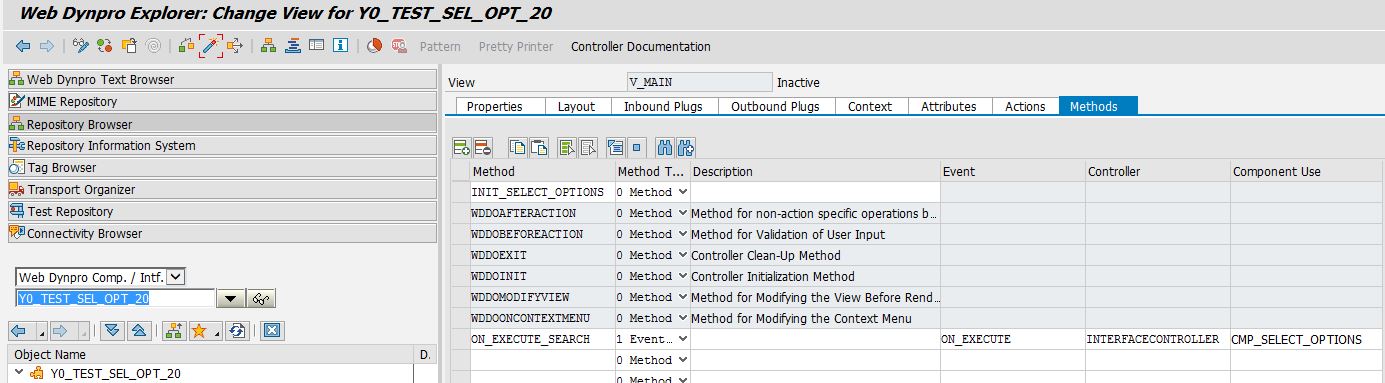This screenshot has width=1385, height=383.
Task: Click the Select All rows icon
Action: pyautogui.click(x=567, y=148)
